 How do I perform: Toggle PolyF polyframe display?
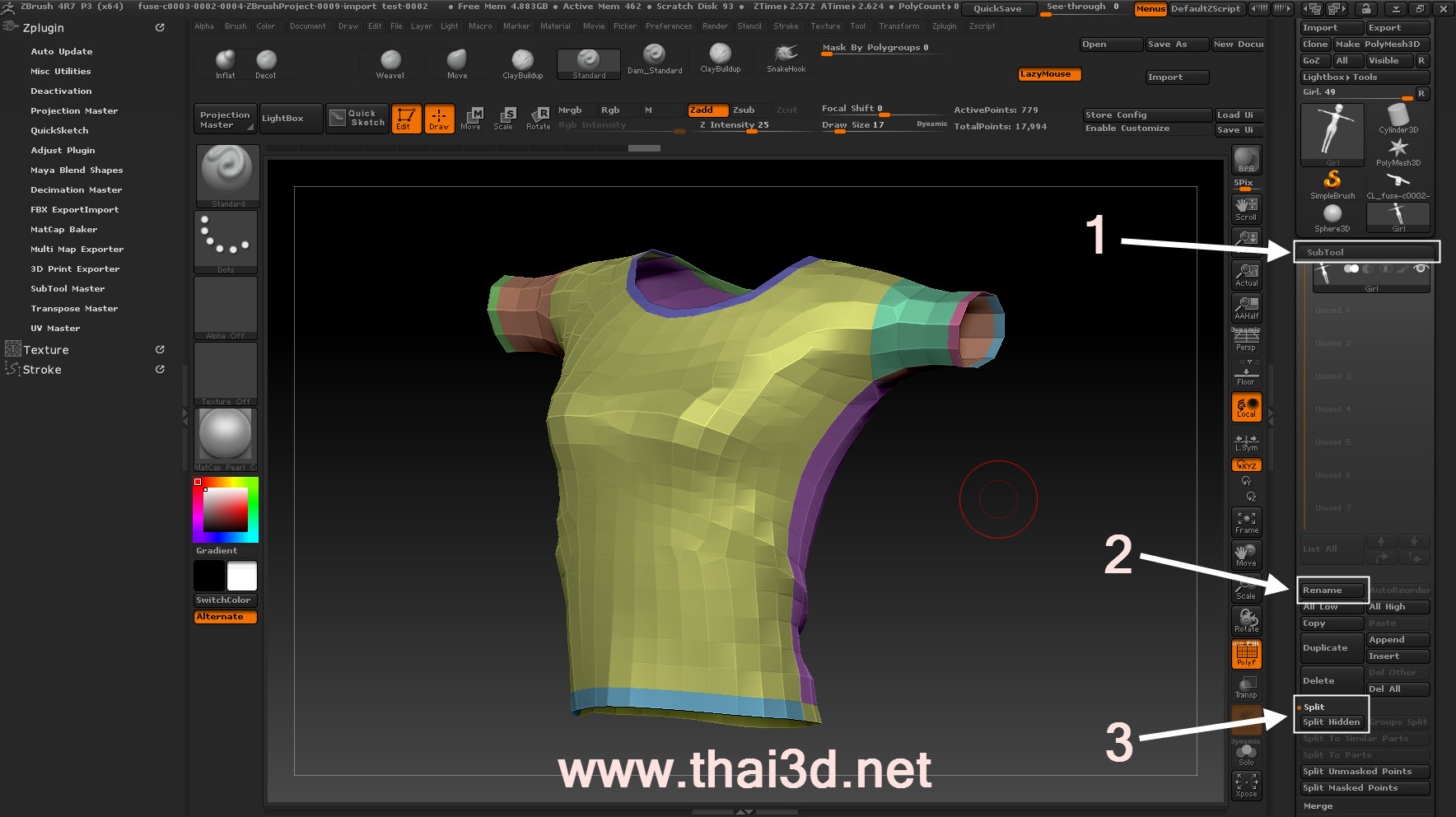pyautogui.click(x=1246, y=654)
